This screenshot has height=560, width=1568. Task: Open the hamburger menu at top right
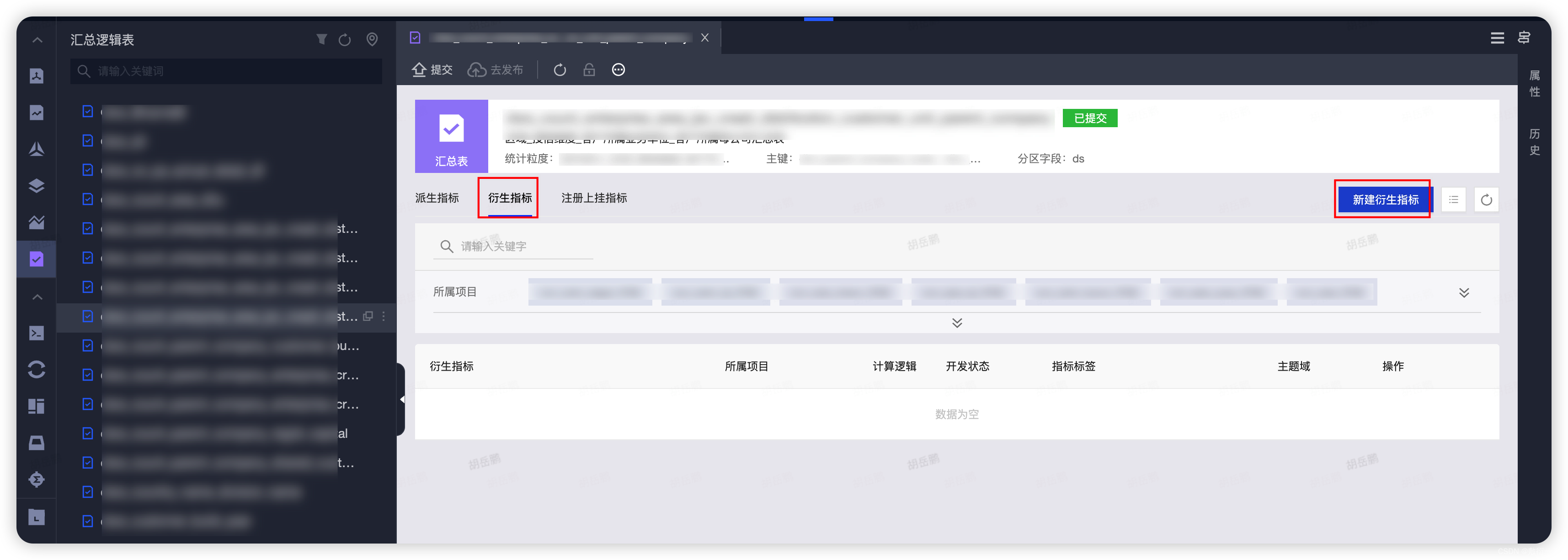tap(1497, 38)
